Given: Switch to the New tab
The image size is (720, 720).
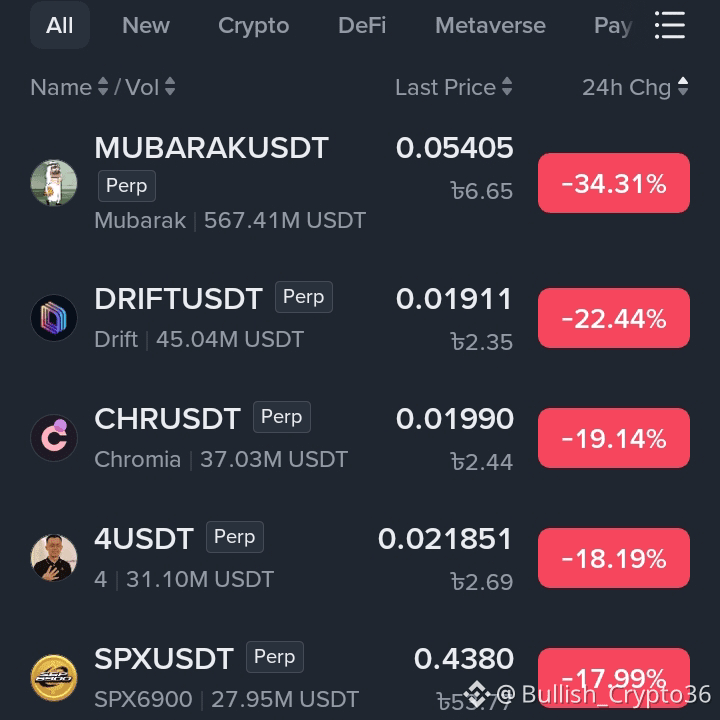Looking at the screenshot, I should click(146, 25).
